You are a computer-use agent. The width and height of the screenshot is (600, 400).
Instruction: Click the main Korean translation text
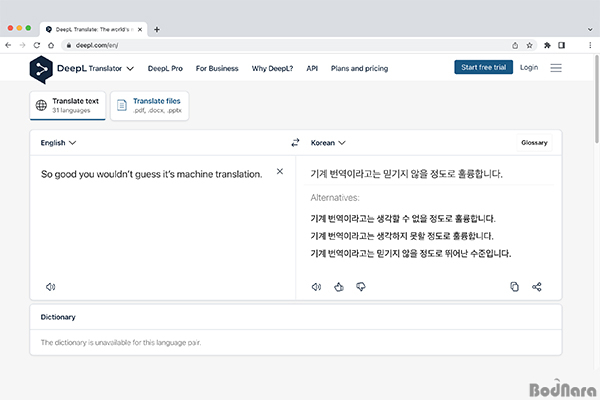(x=406, y=174)
